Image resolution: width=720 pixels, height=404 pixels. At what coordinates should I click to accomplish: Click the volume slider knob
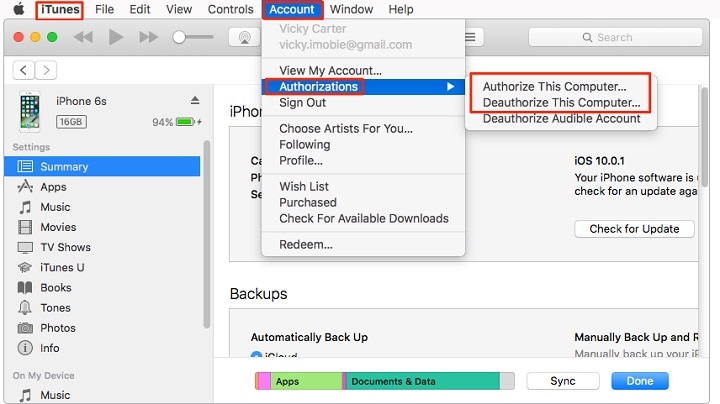click(179, 37)
